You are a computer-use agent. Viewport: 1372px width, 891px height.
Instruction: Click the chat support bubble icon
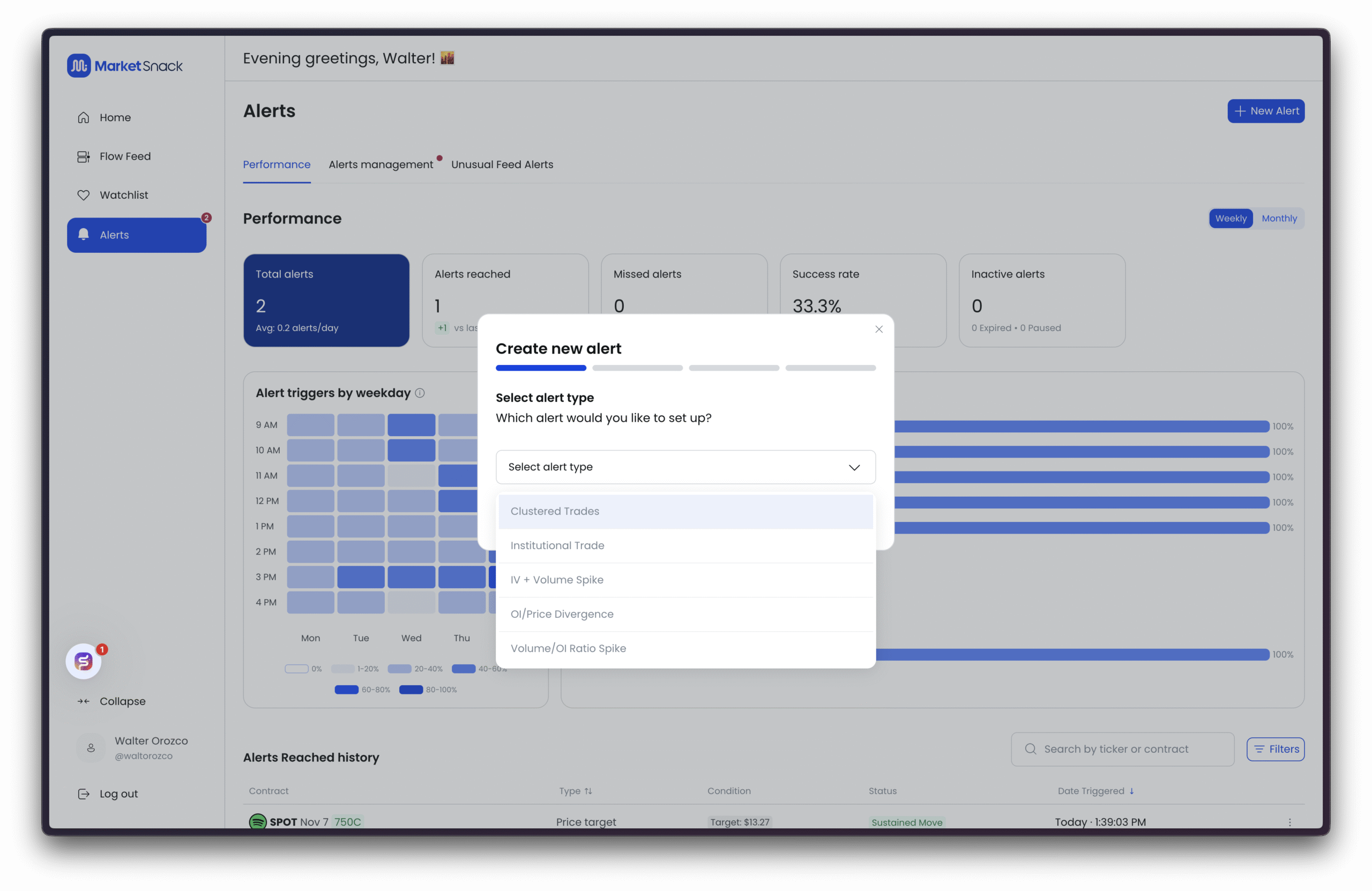click(x=84, y=661)
